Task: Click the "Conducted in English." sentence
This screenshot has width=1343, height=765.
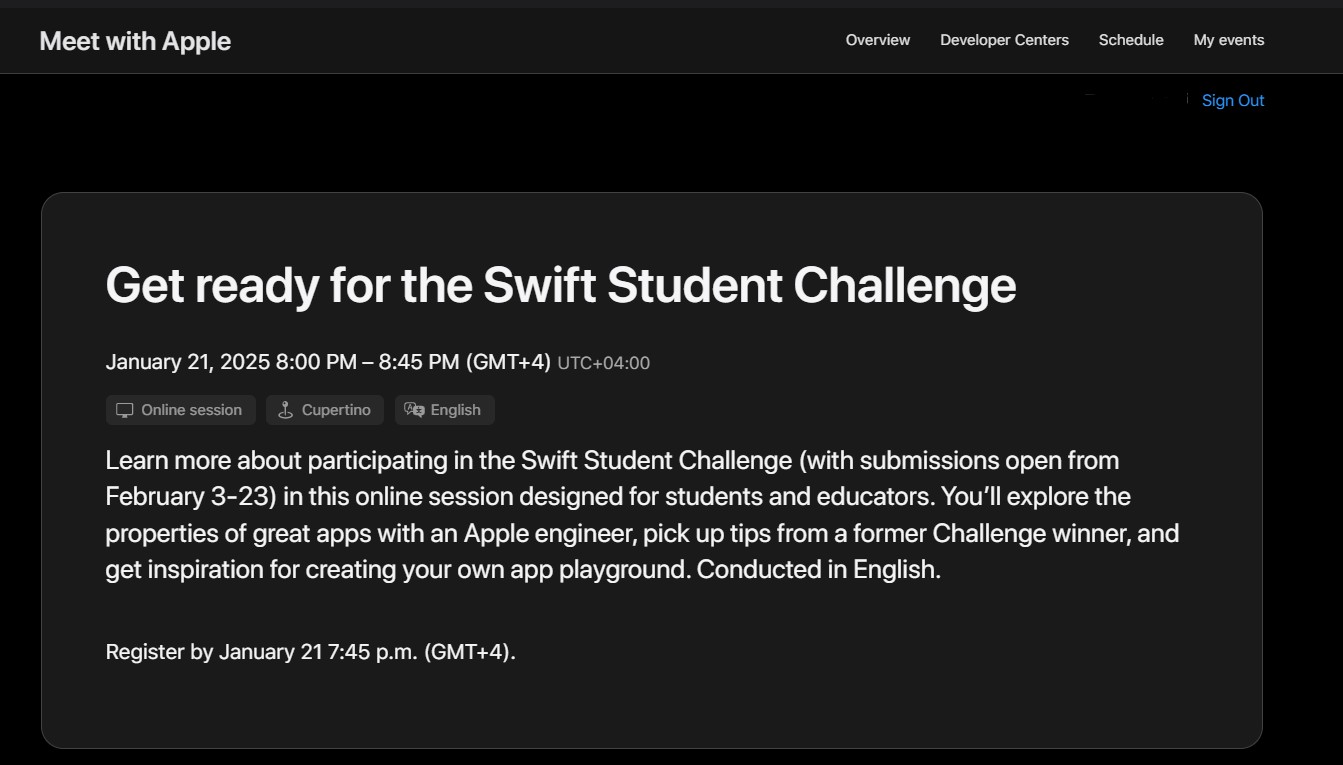Action: pos(819,570)
